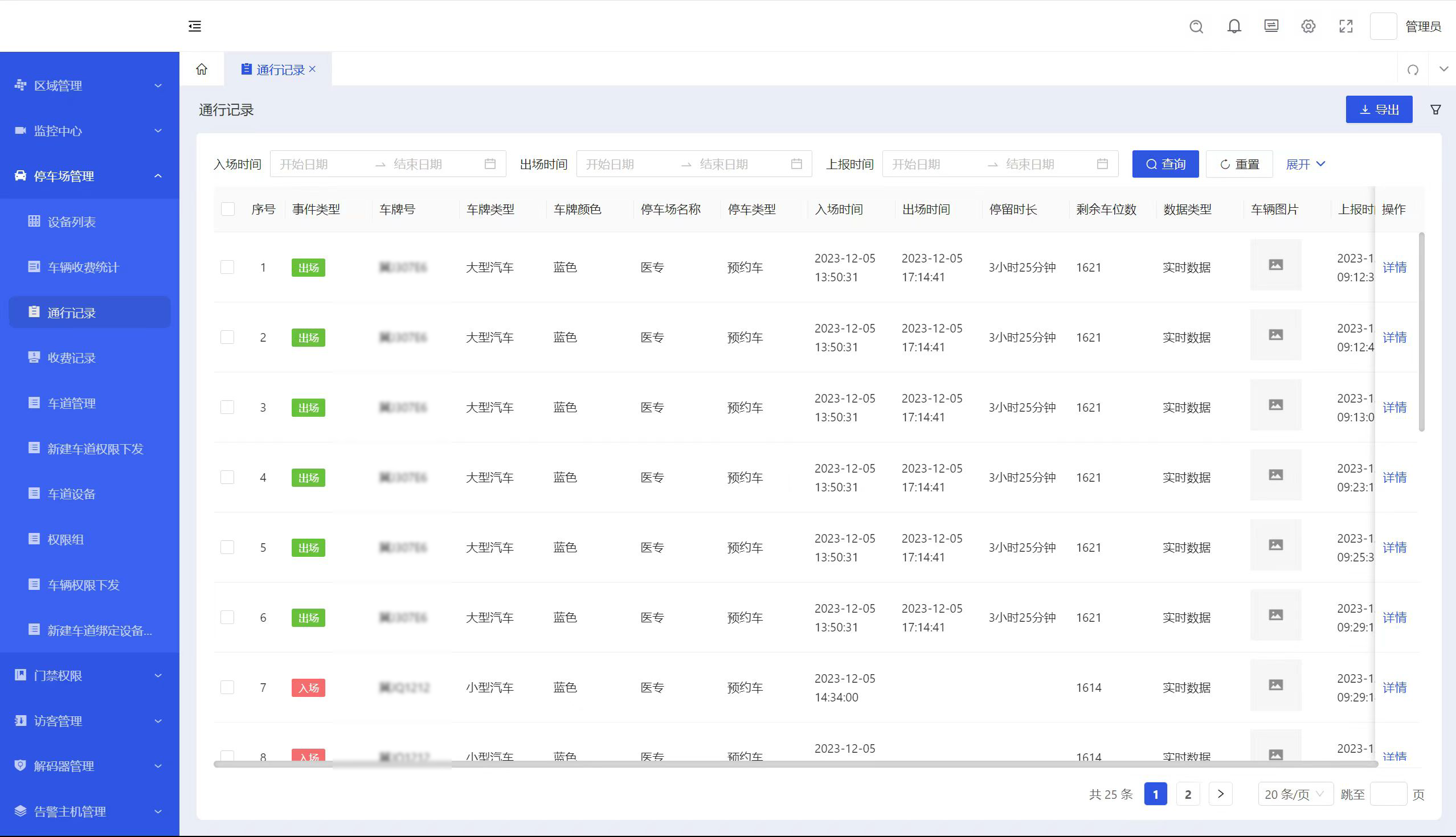Collapse the 停车场管理 menu
1456x837 pixels.
coord(89,176)
